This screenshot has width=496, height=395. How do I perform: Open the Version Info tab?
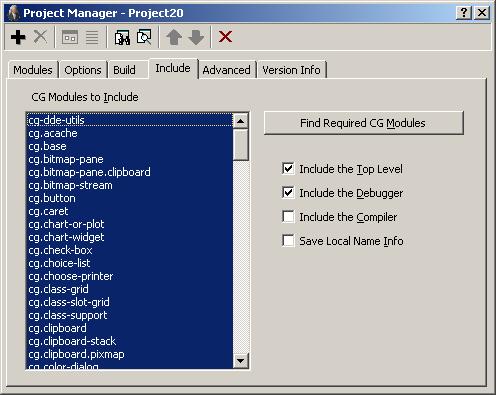pyautogui.click(x=291, y=70)
